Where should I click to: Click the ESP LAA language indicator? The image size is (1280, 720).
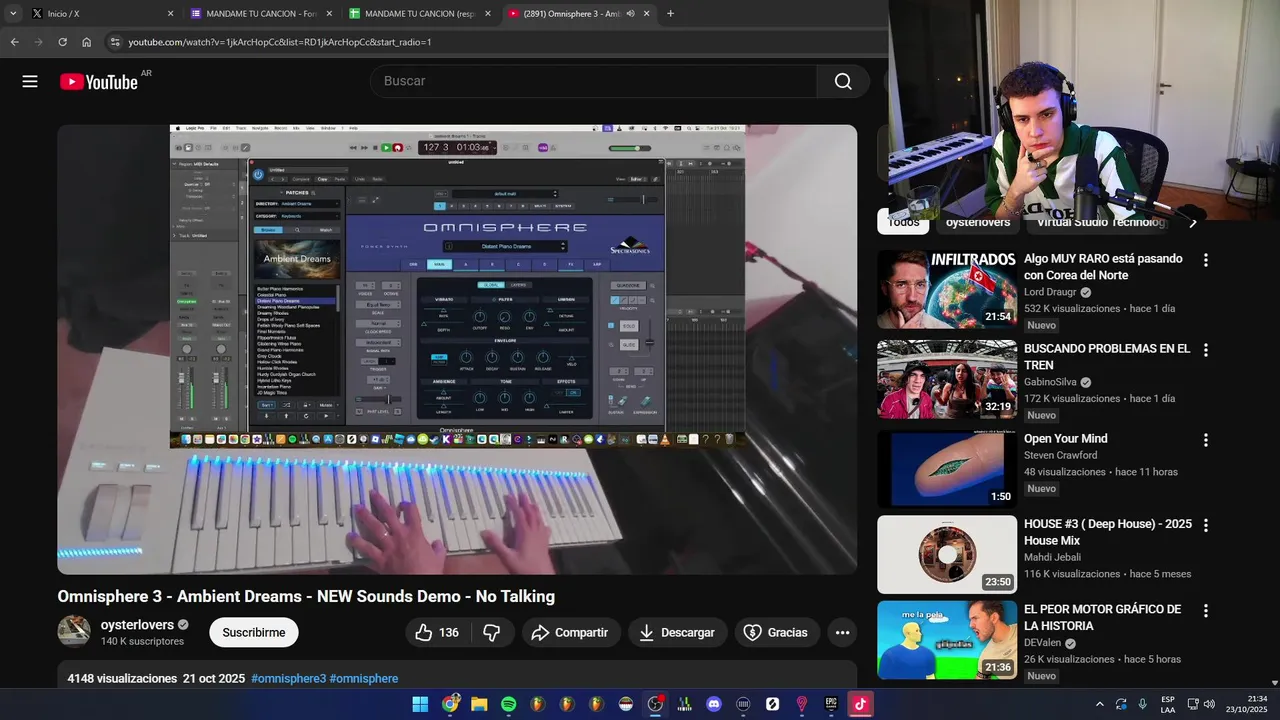click(x=1168, y=704)
